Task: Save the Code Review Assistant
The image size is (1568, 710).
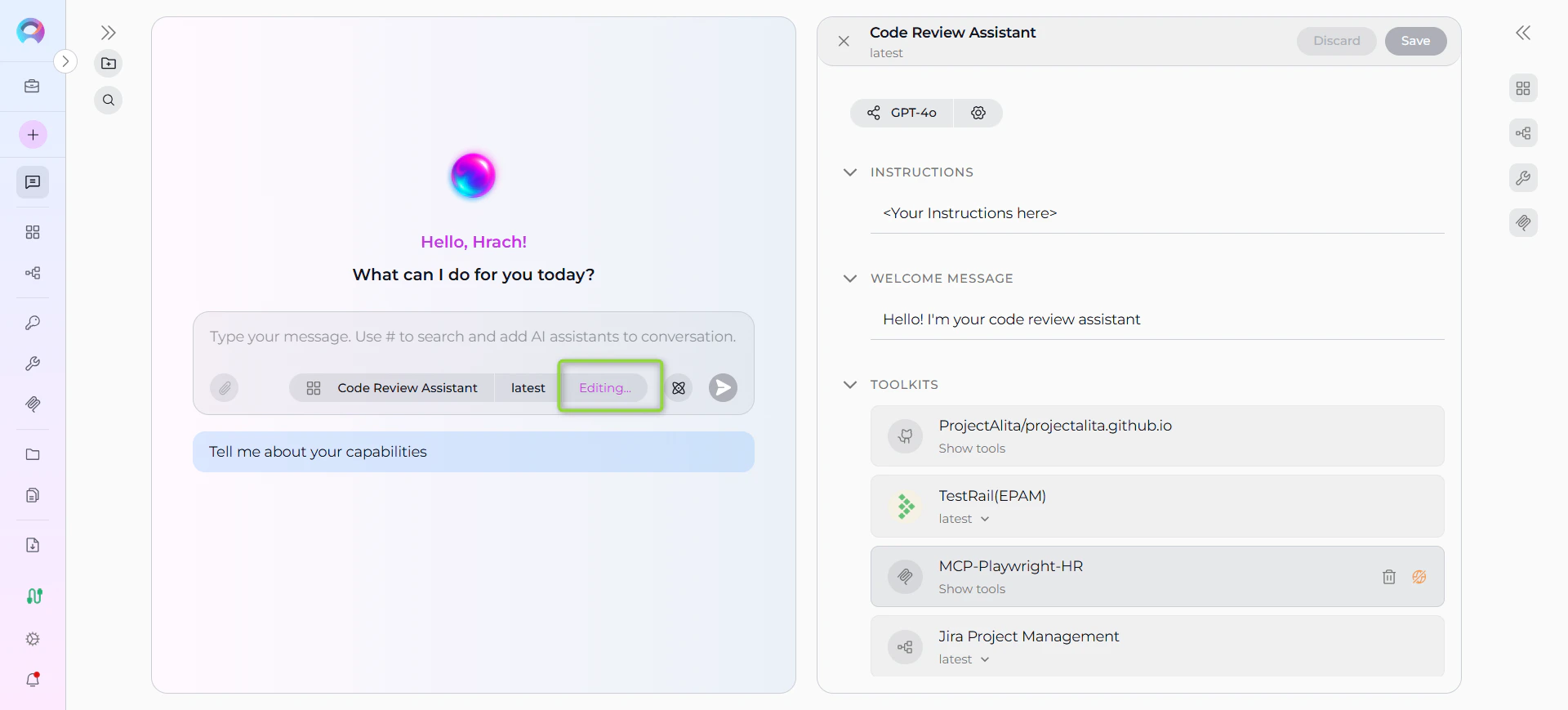Action: coord(1414,41)
